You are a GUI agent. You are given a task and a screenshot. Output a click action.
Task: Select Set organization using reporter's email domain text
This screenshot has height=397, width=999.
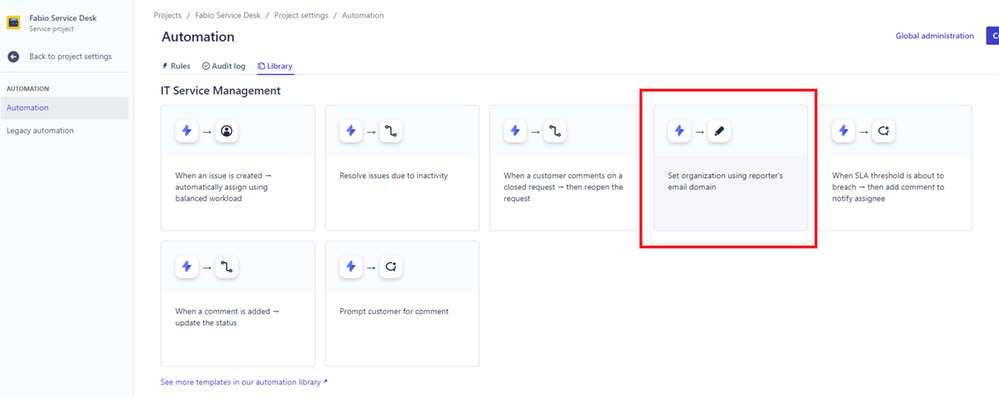click(725, 181)
